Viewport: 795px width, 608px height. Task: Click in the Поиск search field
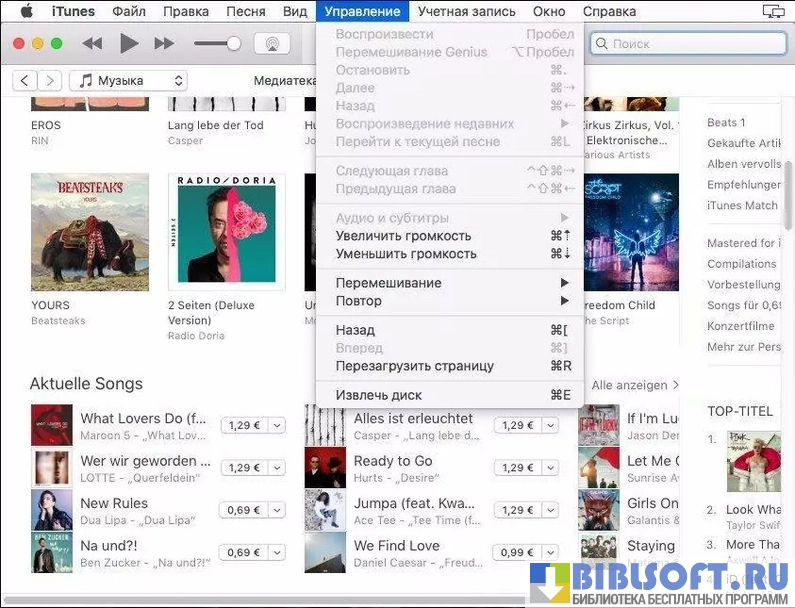690,44
